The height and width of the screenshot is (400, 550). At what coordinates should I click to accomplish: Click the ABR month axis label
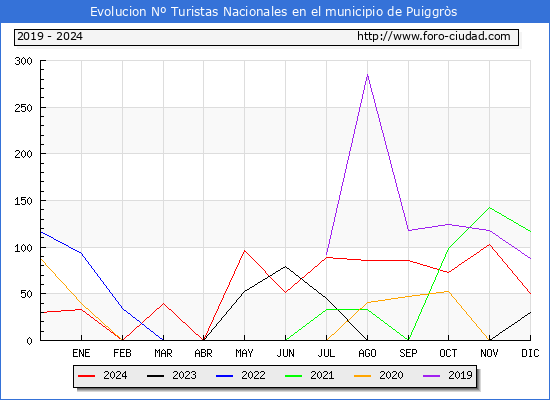click(x=203, y=353)
